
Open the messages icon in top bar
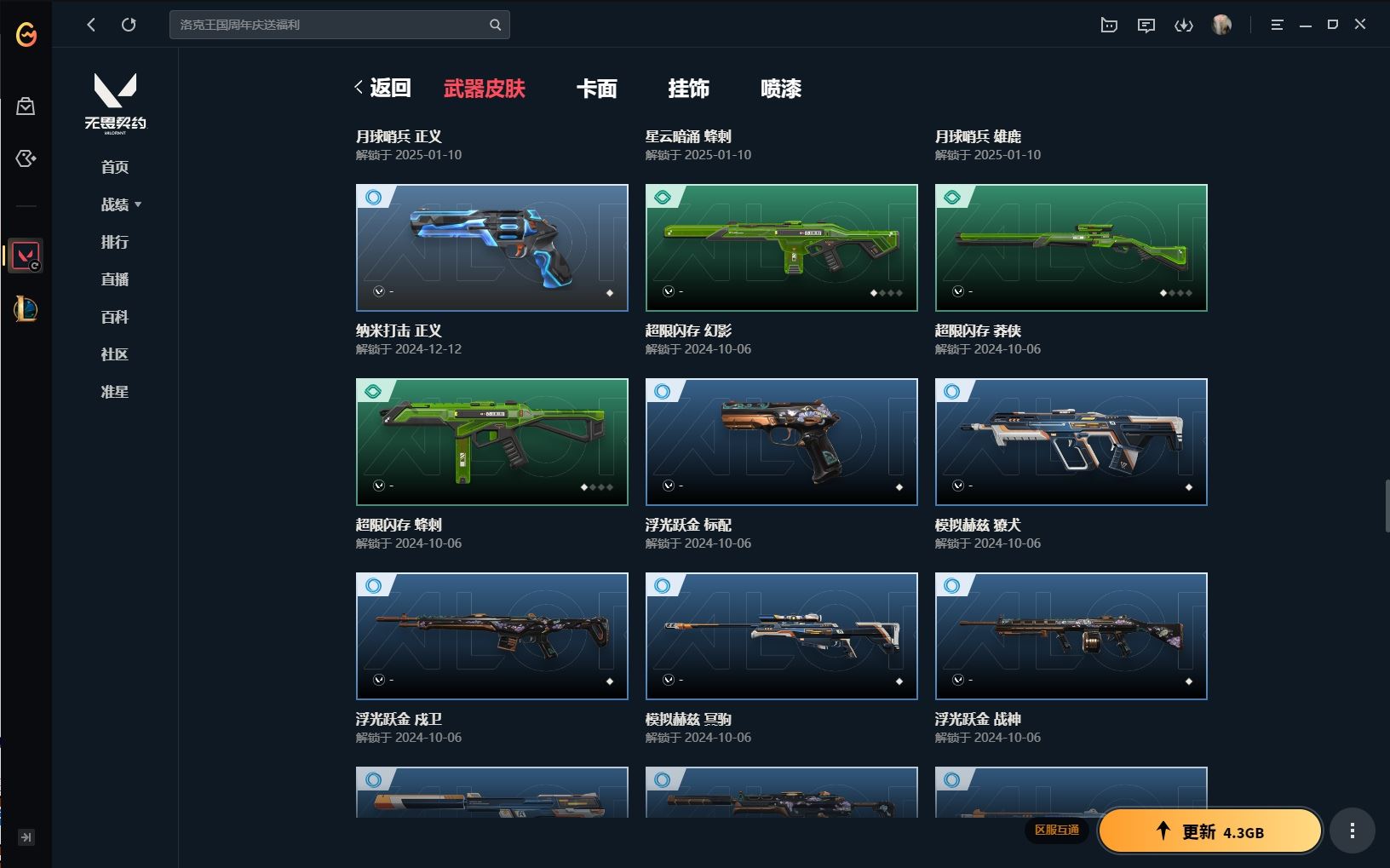(x=1146, y=25)
